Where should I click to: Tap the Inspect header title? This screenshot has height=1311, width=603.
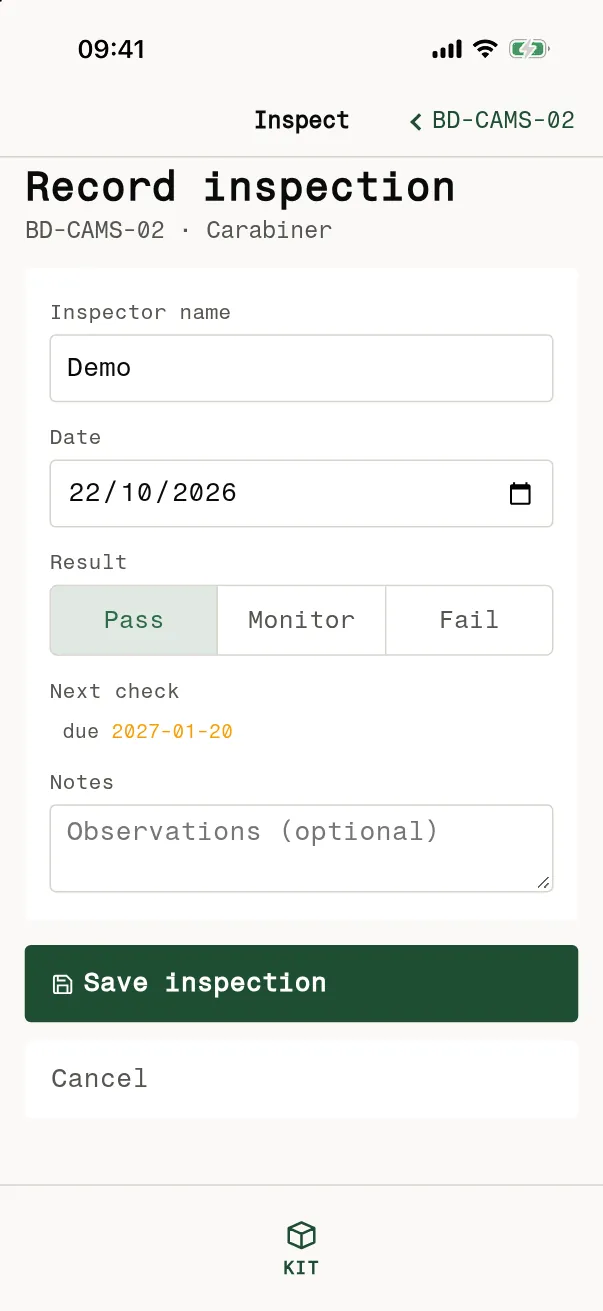pyautogui.click(x=301, y=121)
